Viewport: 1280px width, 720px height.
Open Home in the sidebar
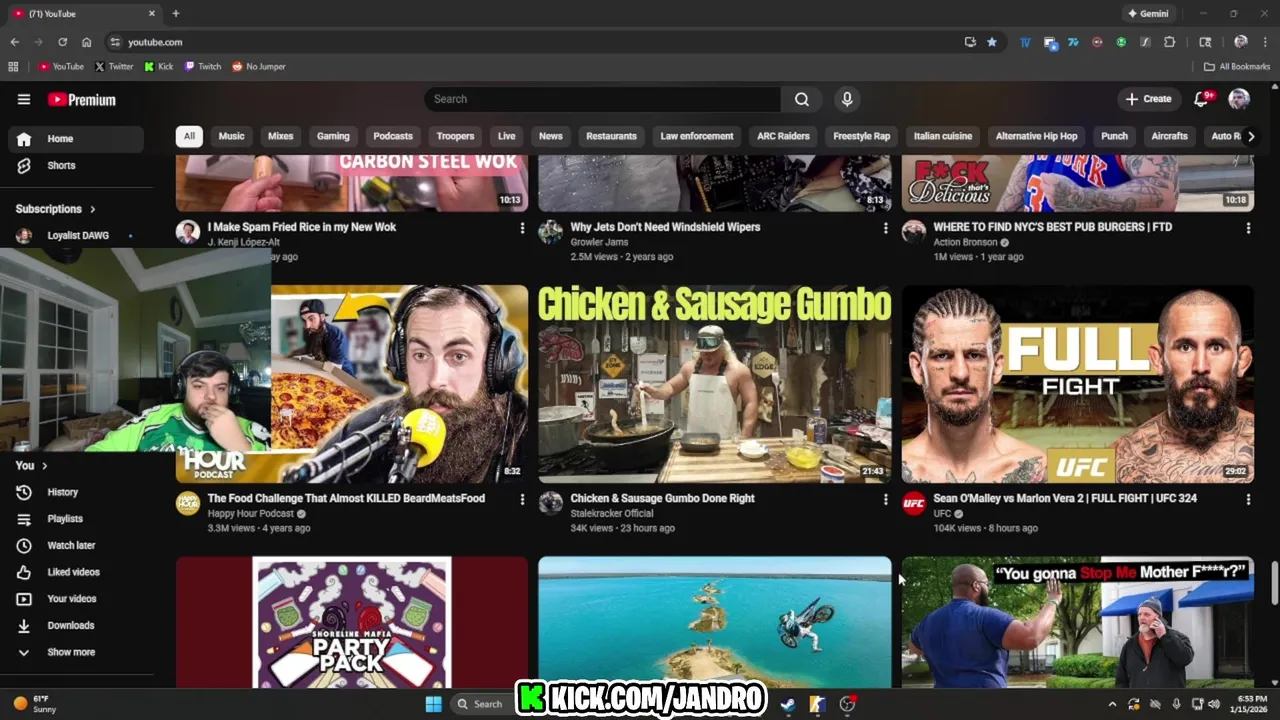tap(76, 139)
